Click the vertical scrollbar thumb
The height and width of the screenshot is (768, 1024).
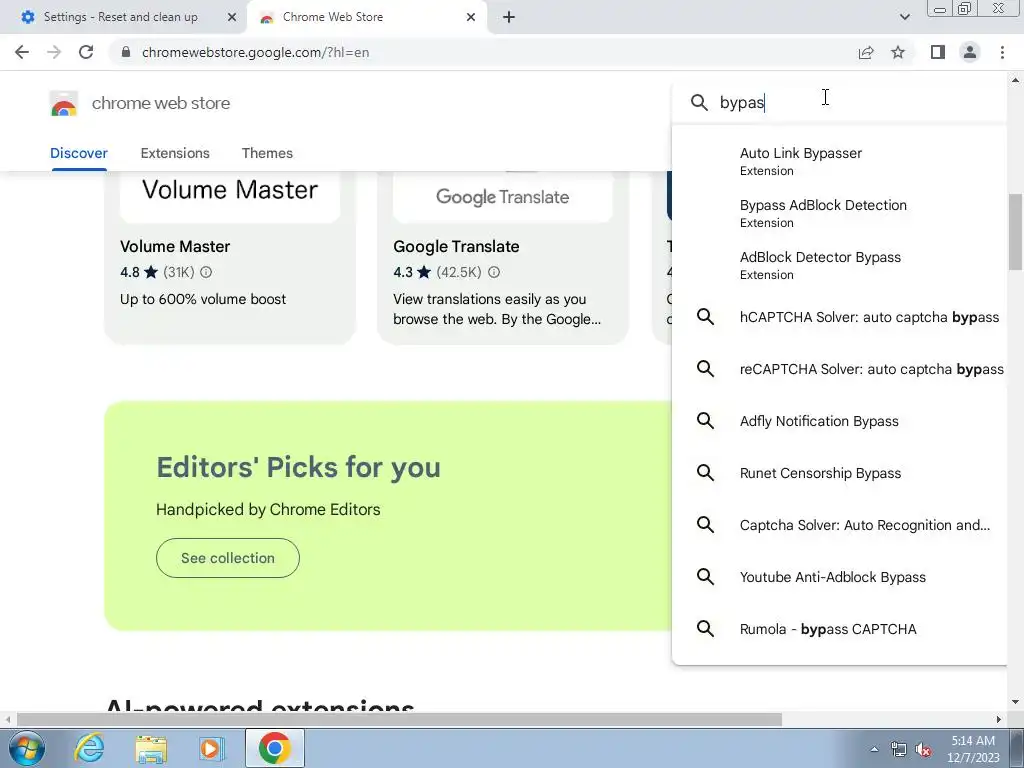click(1015, 232)
